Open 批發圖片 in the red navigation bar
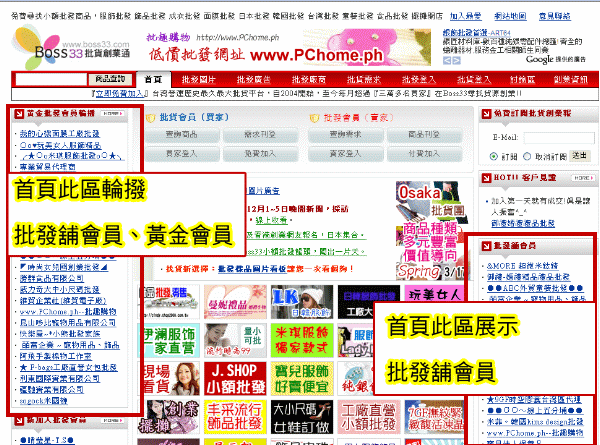 199,80
